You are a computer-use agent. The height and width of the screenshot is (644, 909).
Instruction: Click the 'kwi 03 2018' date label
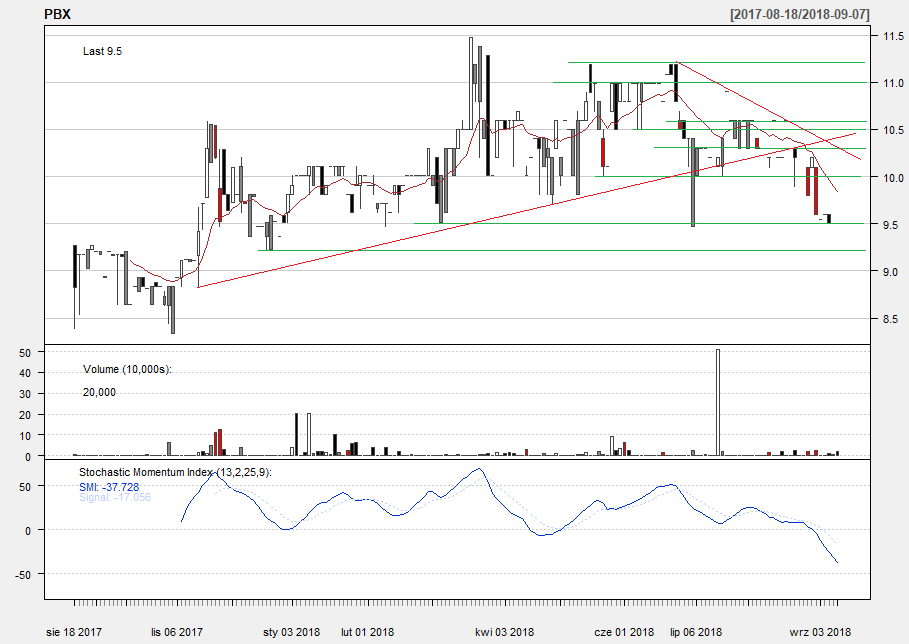pos(504,632)
